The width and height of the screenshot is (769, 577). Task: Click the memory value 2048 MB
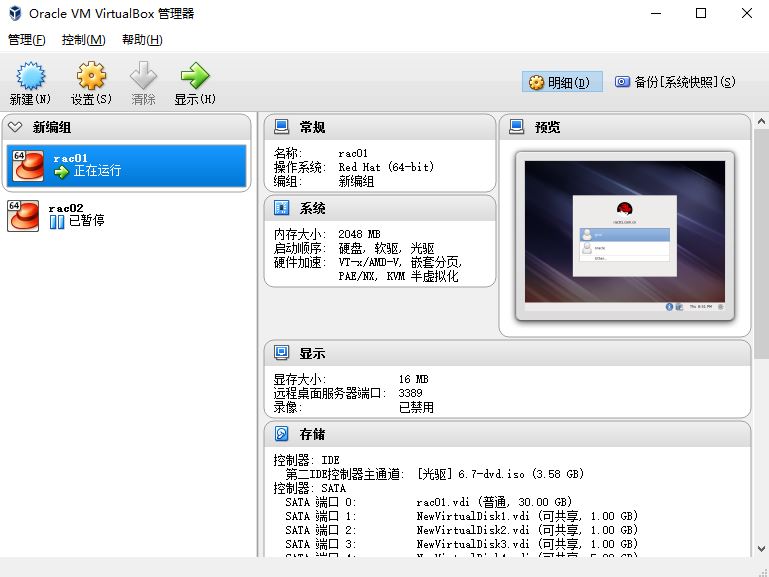pos(359,234)
